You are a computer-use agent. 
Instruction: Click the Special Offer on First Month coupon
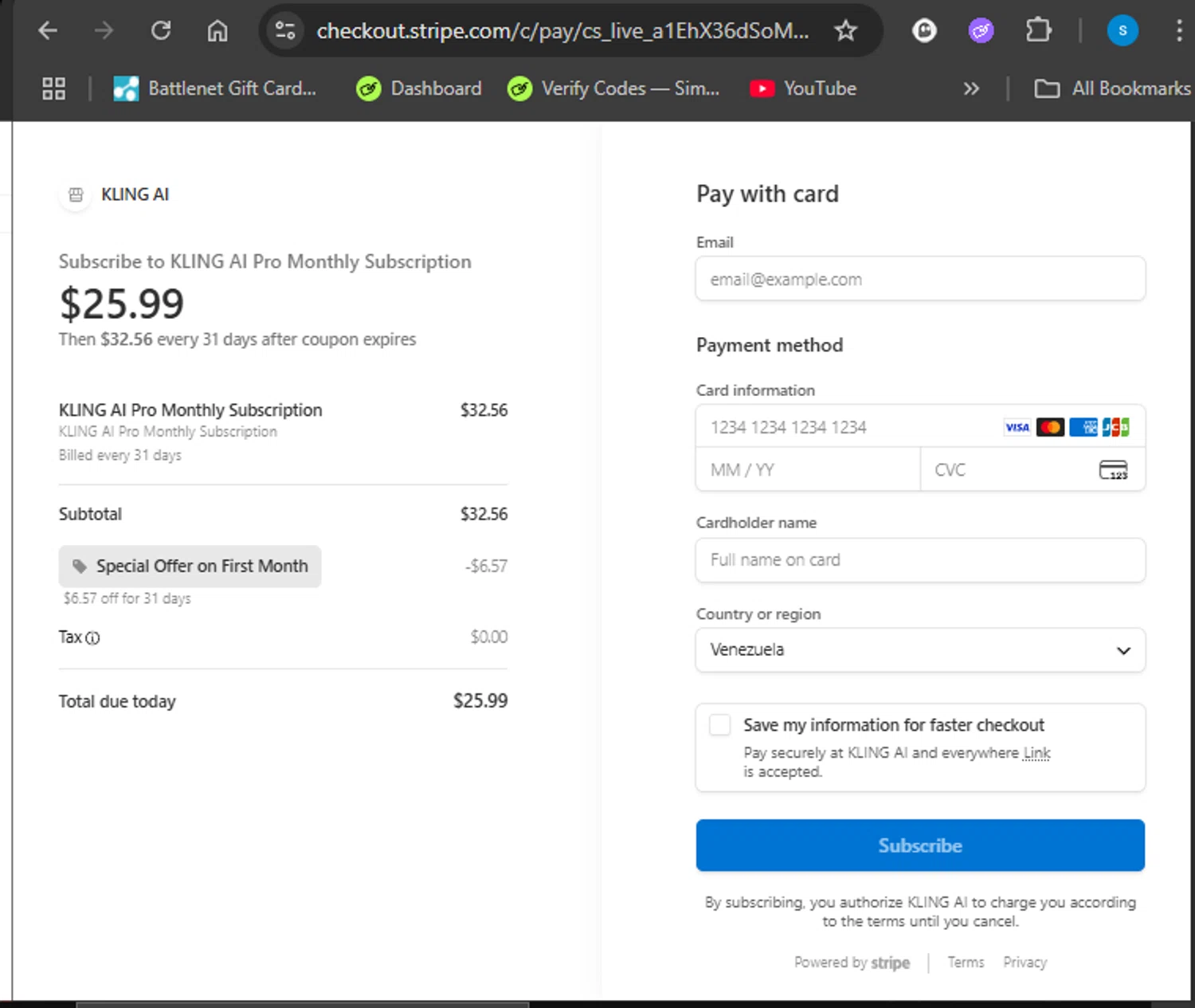(190, 567)
